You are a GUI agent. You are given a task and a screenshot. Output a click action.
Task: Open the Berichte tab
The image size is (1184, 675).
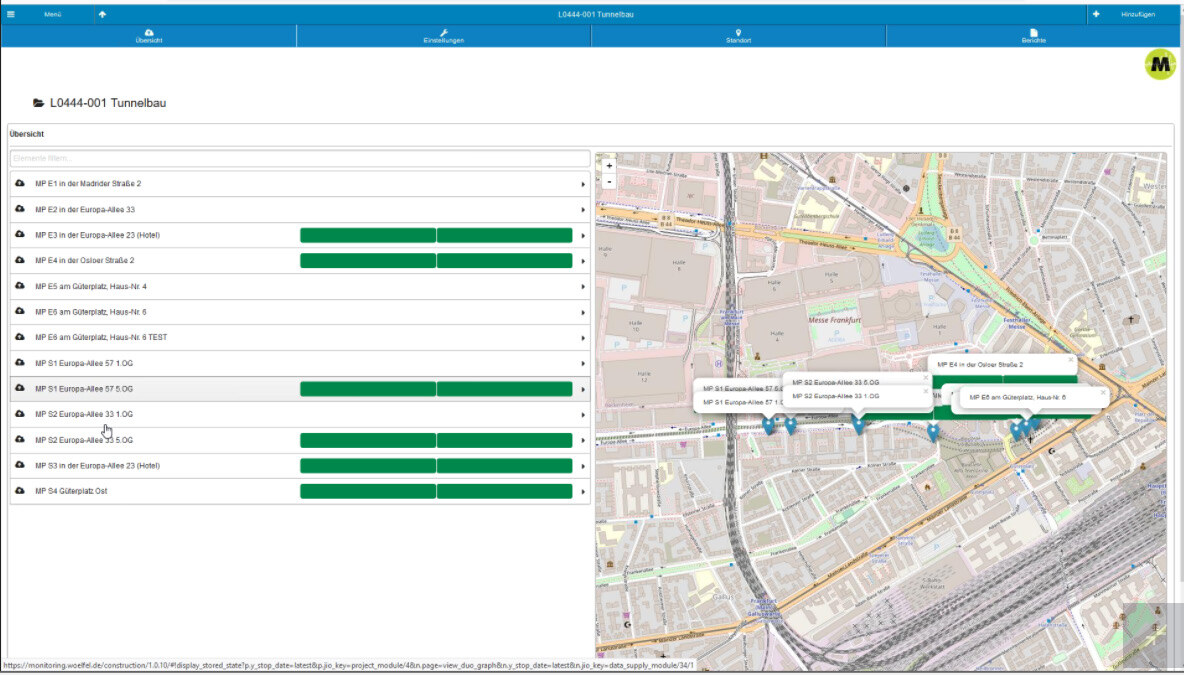[1034, 36]
